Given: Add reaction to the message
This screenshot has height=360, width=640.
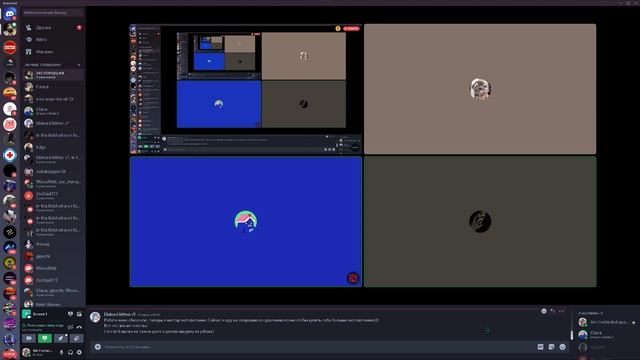Looking at the screenshot, I should tap(544, 311).
